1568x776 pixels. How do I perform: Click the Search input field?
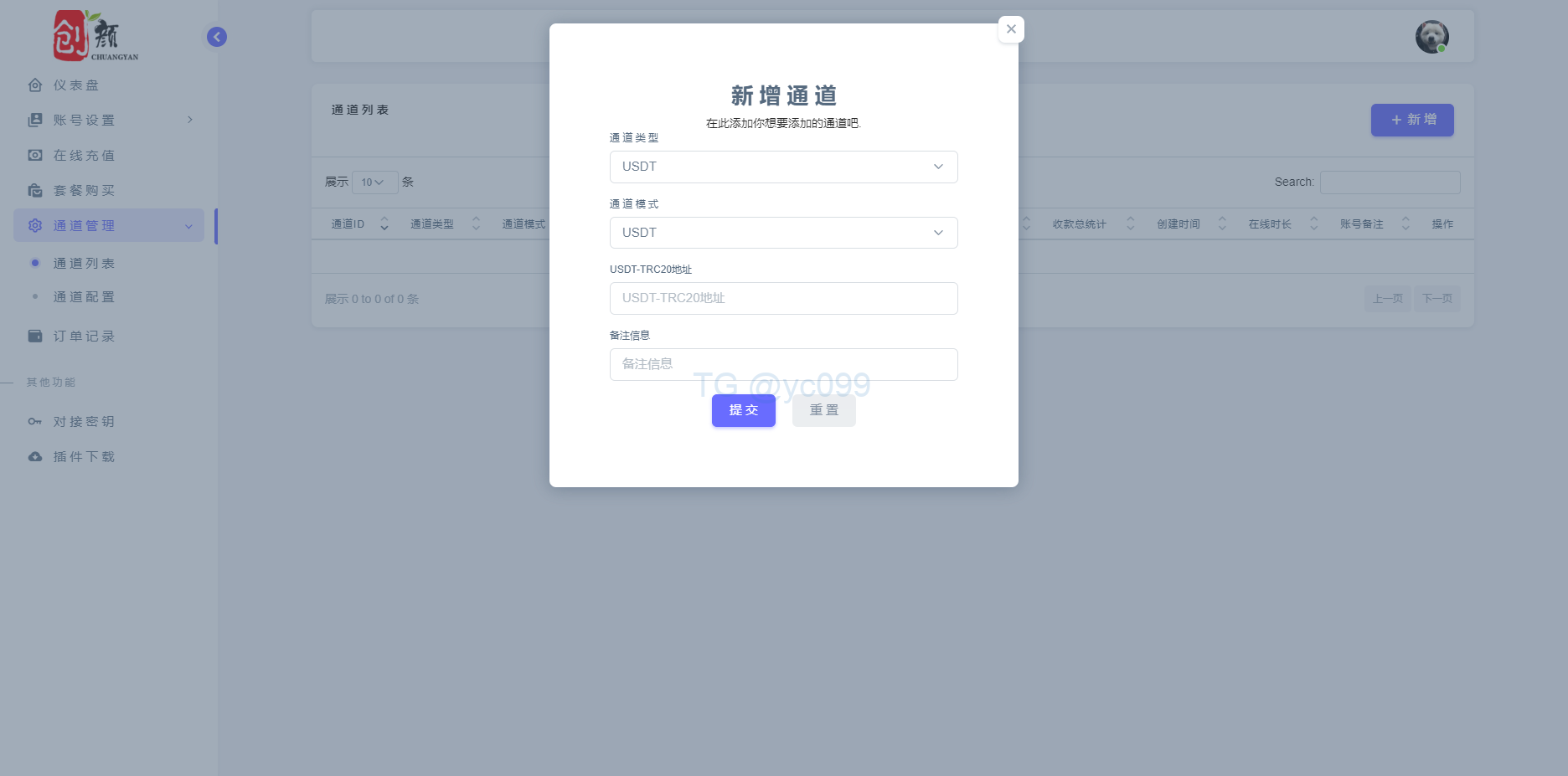pyautogui.click(x=1390, y=182)
